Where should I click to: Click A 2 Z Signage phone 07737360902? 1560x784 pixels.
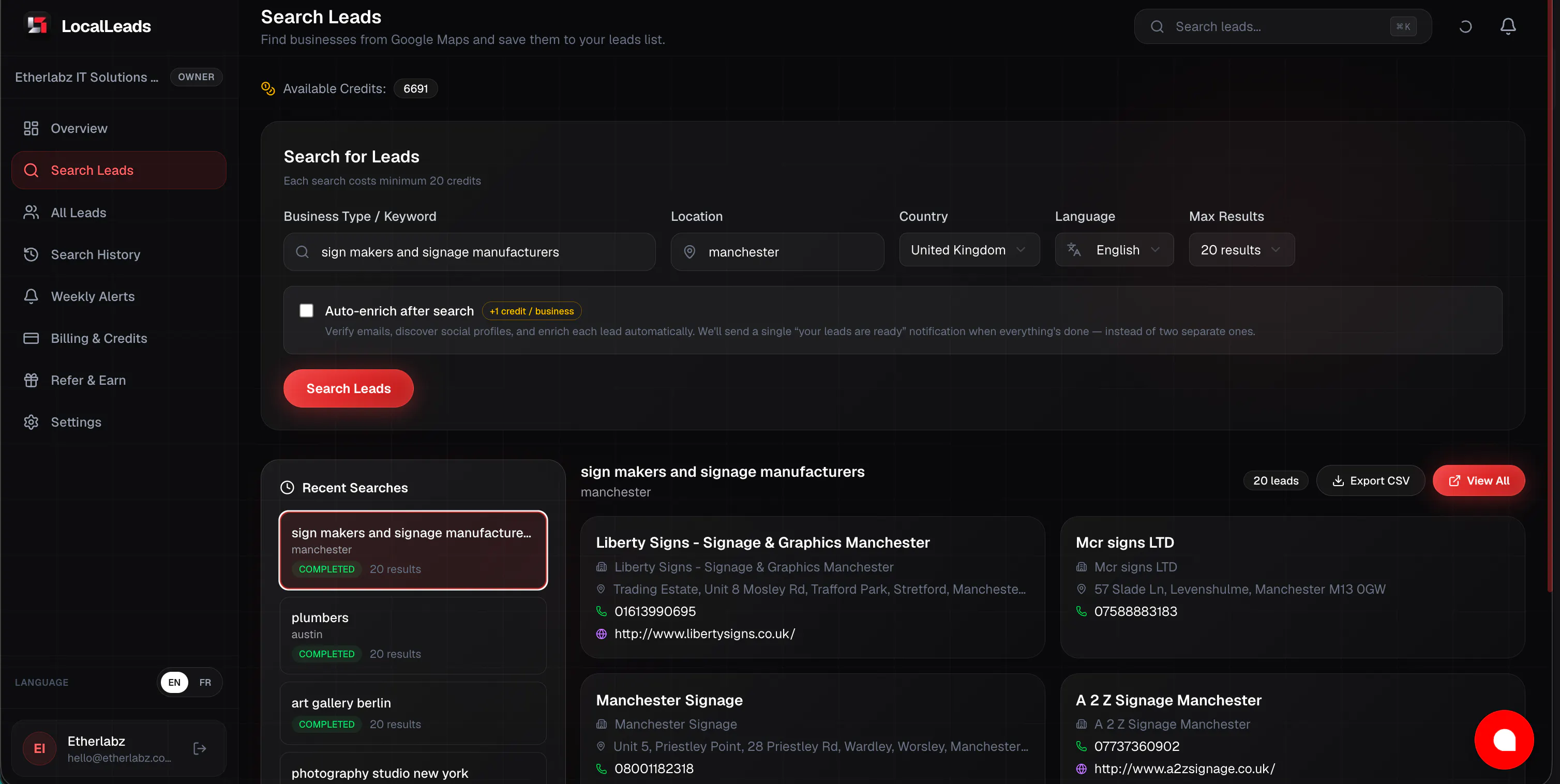(1137, 746)
